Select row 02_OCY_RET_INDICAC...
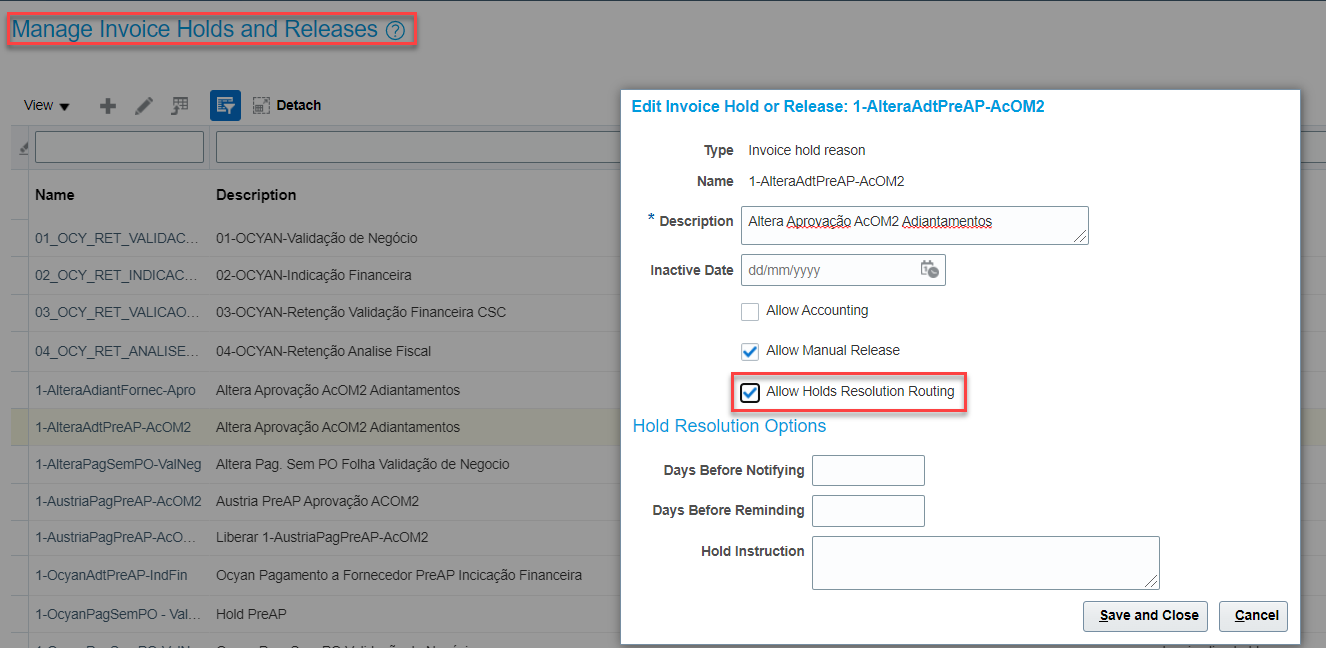 (x=117, y=275)
